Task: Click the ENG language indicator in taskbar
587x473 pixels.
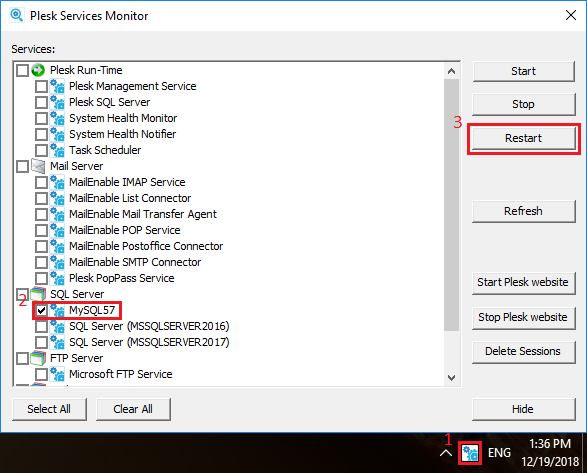Action: (x=499, y=453)
